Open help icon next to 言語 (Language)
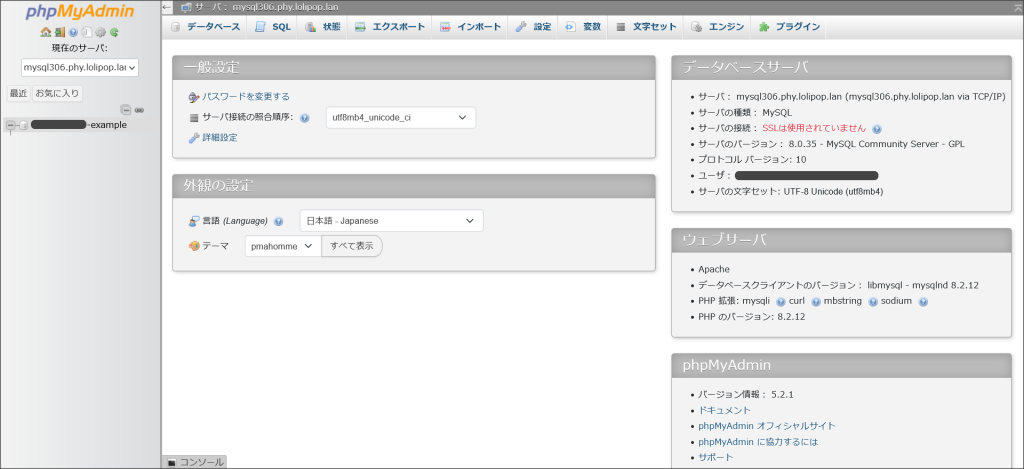 278,221
